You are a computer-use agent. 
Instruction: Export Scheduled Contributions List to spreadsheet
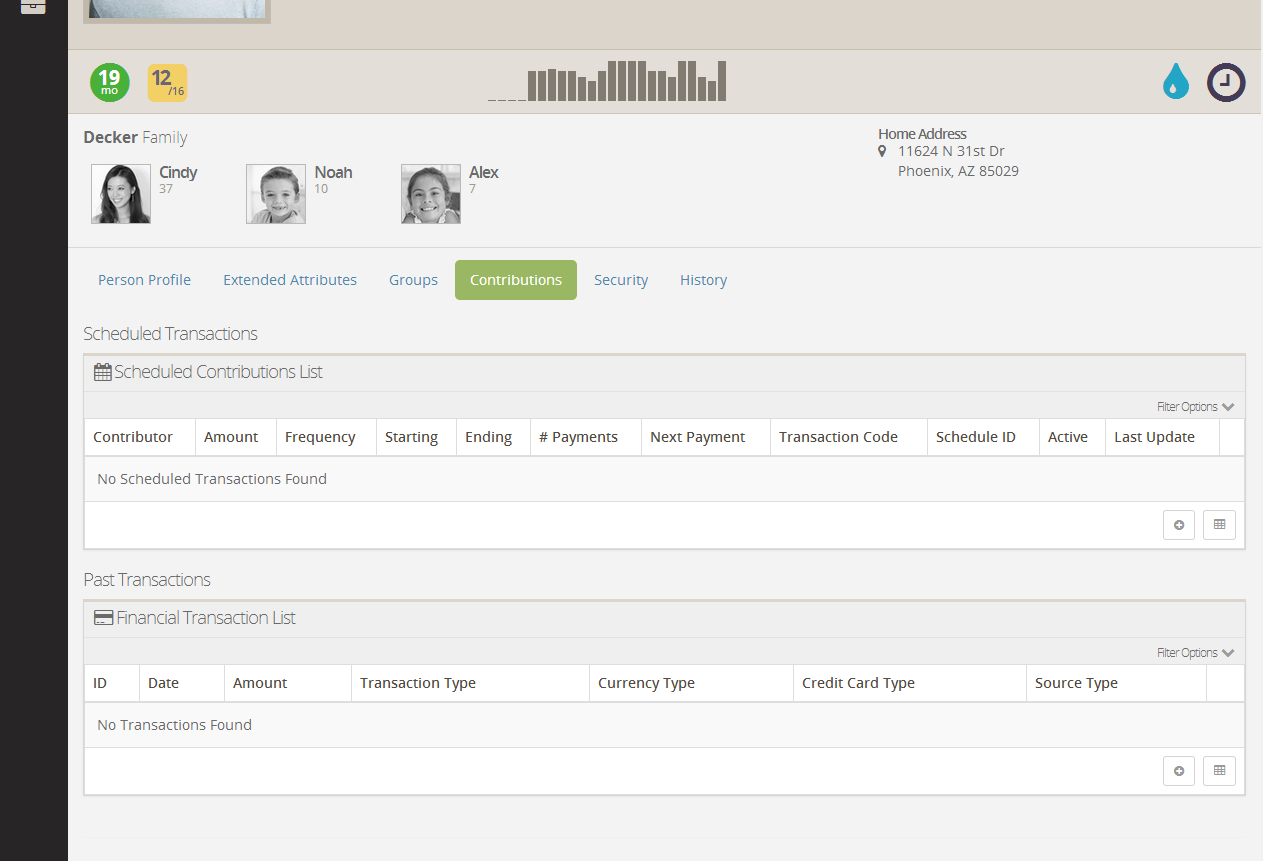[x=1219, y=525]
